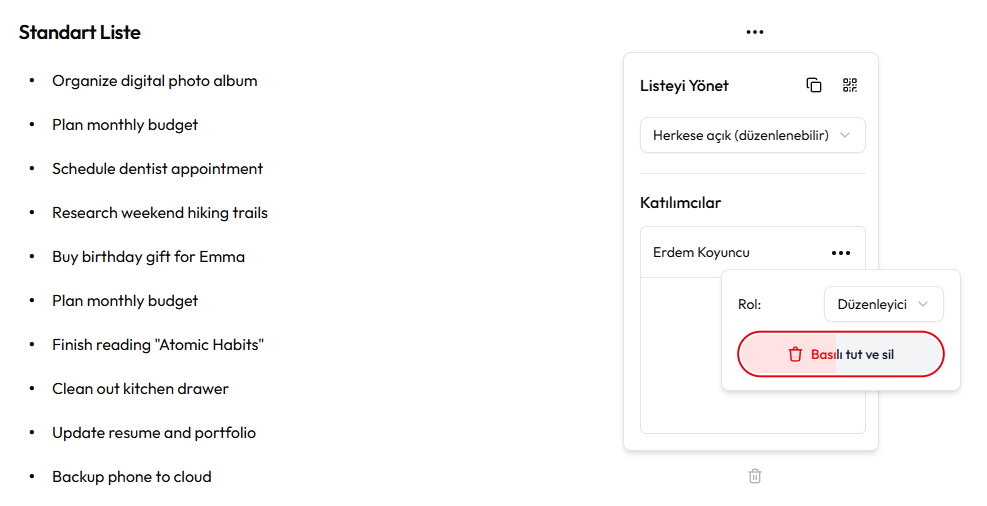Screen dimensions: 987x506
Task: Click the trash icon below the panel
Action: click(x=755, y=476)
